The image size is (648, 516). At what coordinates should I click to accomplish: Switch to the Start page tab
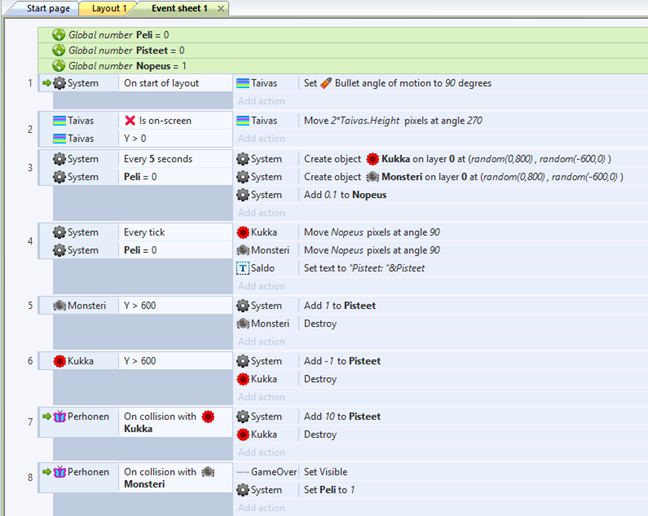tap(48, 8)
